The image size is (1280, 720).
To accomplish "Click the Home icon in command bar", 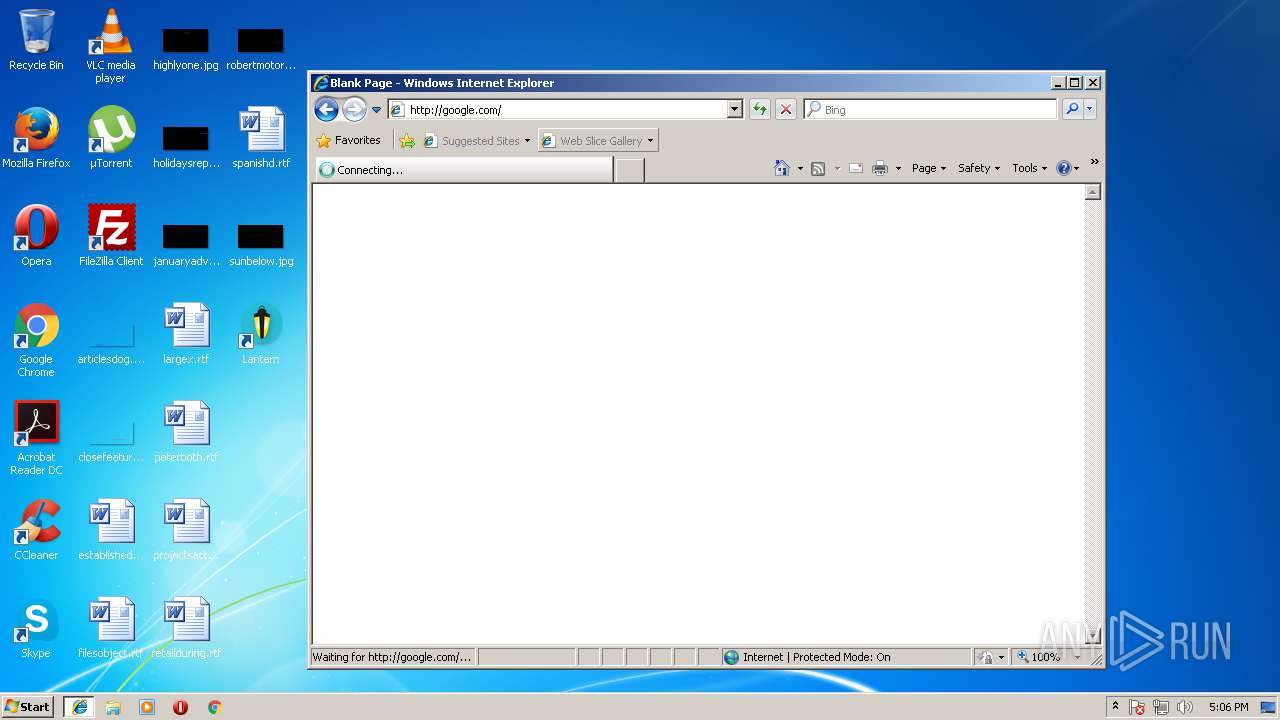I will point(782,168).
